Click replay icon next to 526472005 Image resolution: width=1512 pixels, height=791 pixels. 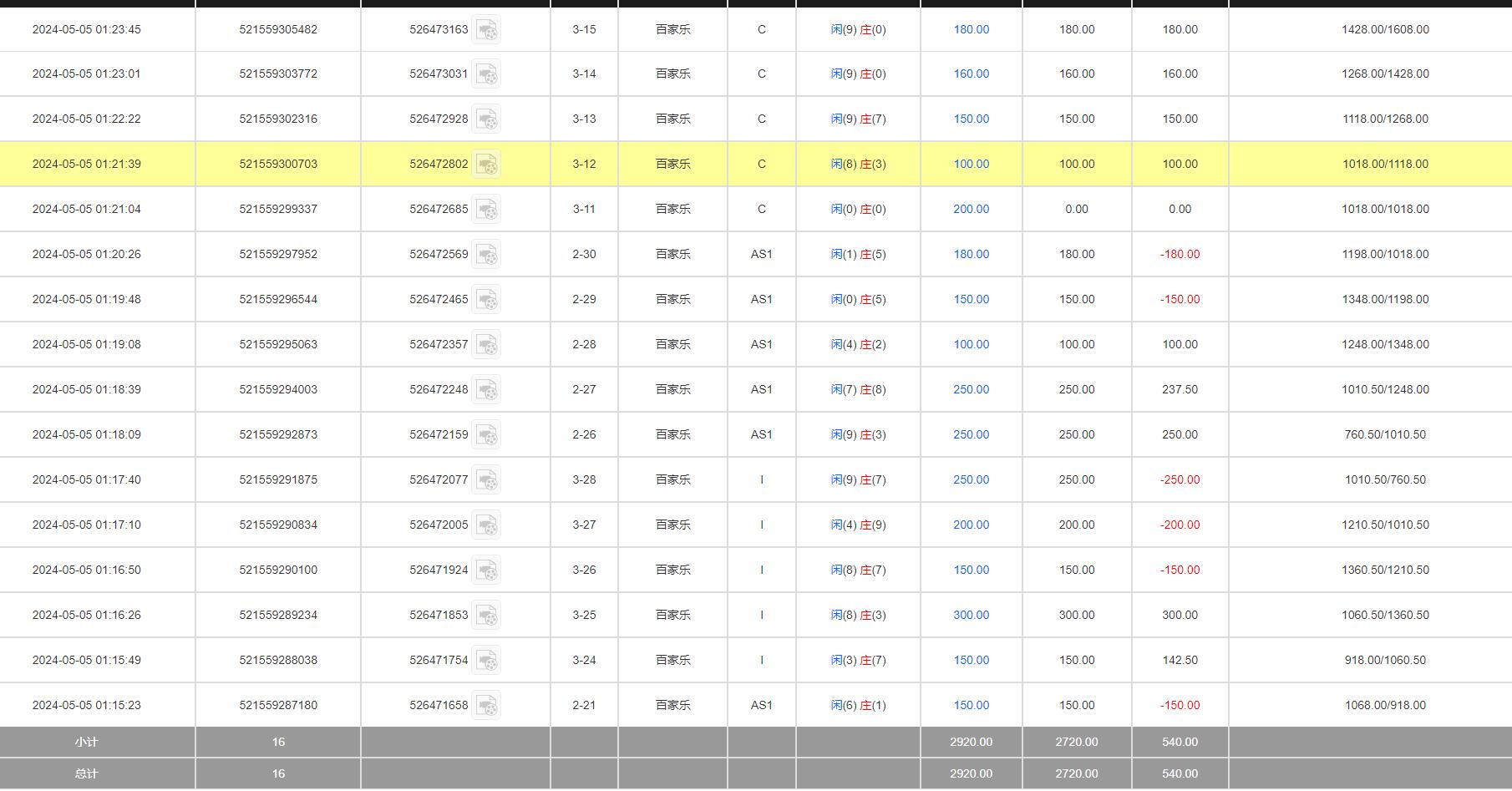[486, 525]
